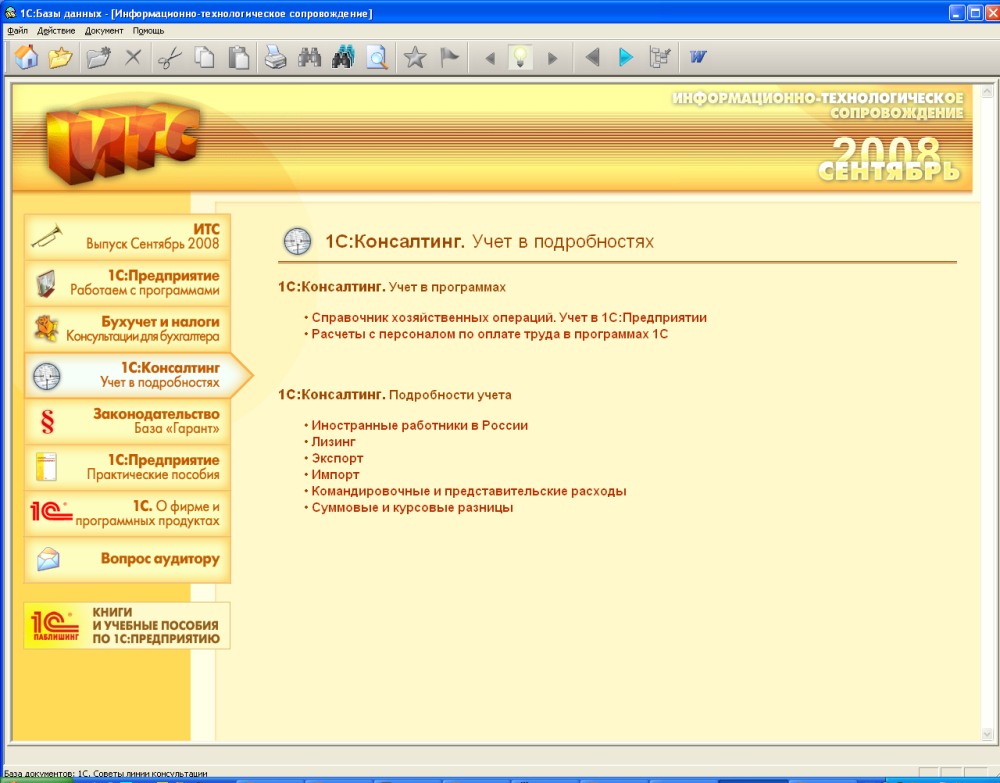The image size is (1000, 783).
Task: Click the star bookmark icon
Action: pos(414,58)
